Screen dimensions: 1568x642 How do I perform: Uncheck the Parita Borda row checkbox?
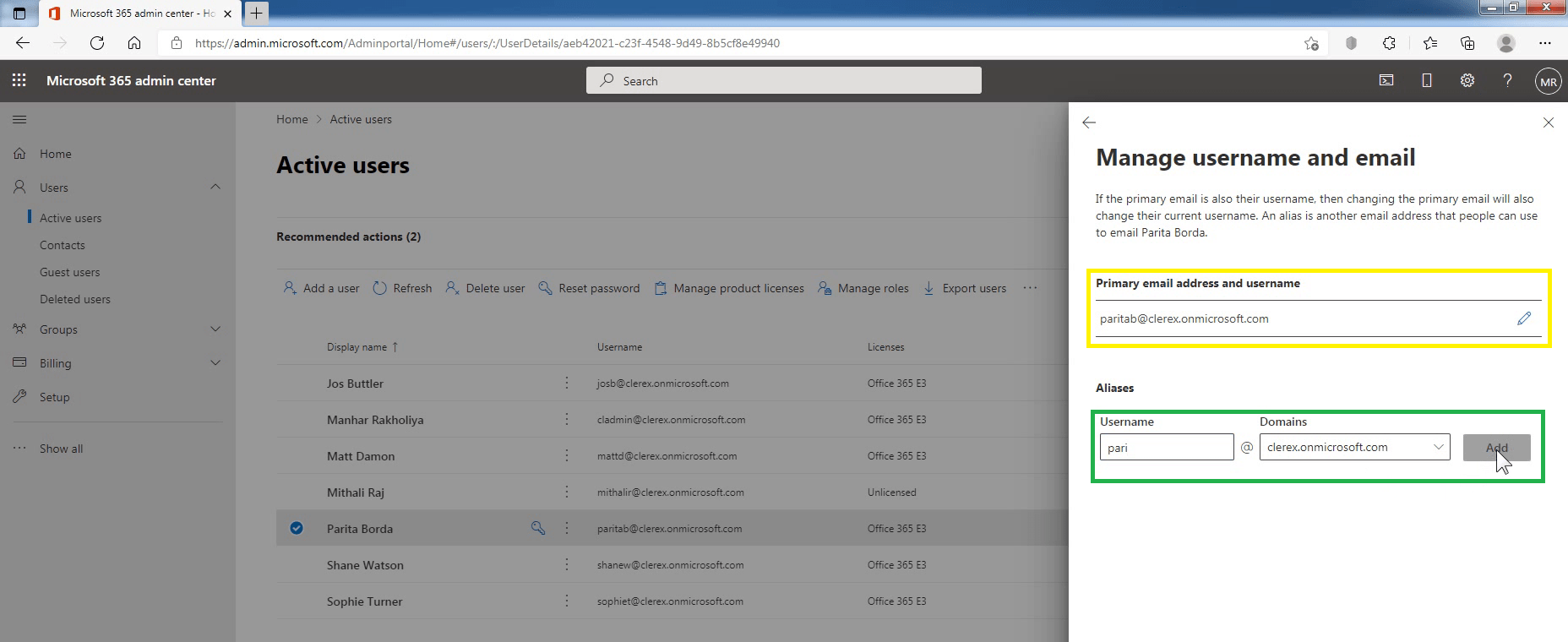coord(297,528)
